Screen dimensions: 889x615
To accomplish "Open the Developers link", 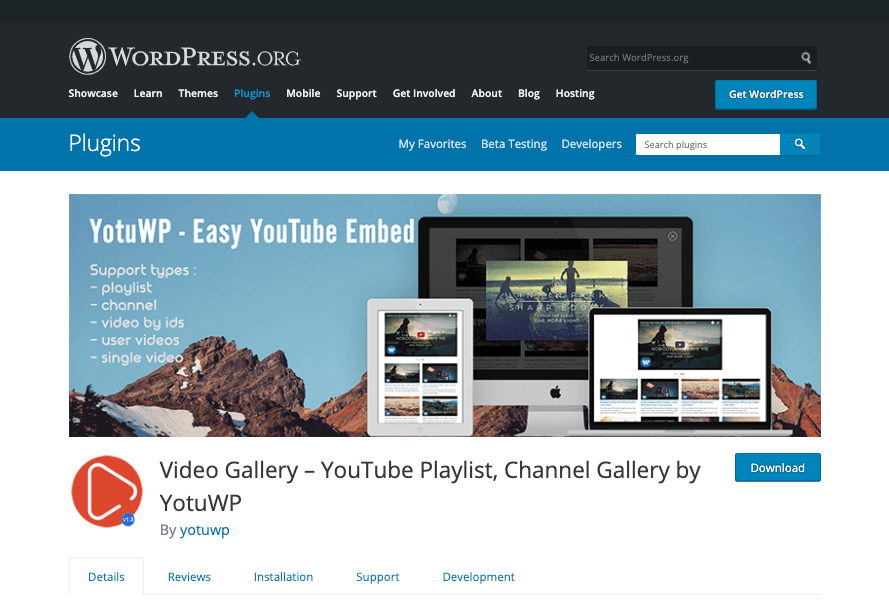I will click(591, 145).
